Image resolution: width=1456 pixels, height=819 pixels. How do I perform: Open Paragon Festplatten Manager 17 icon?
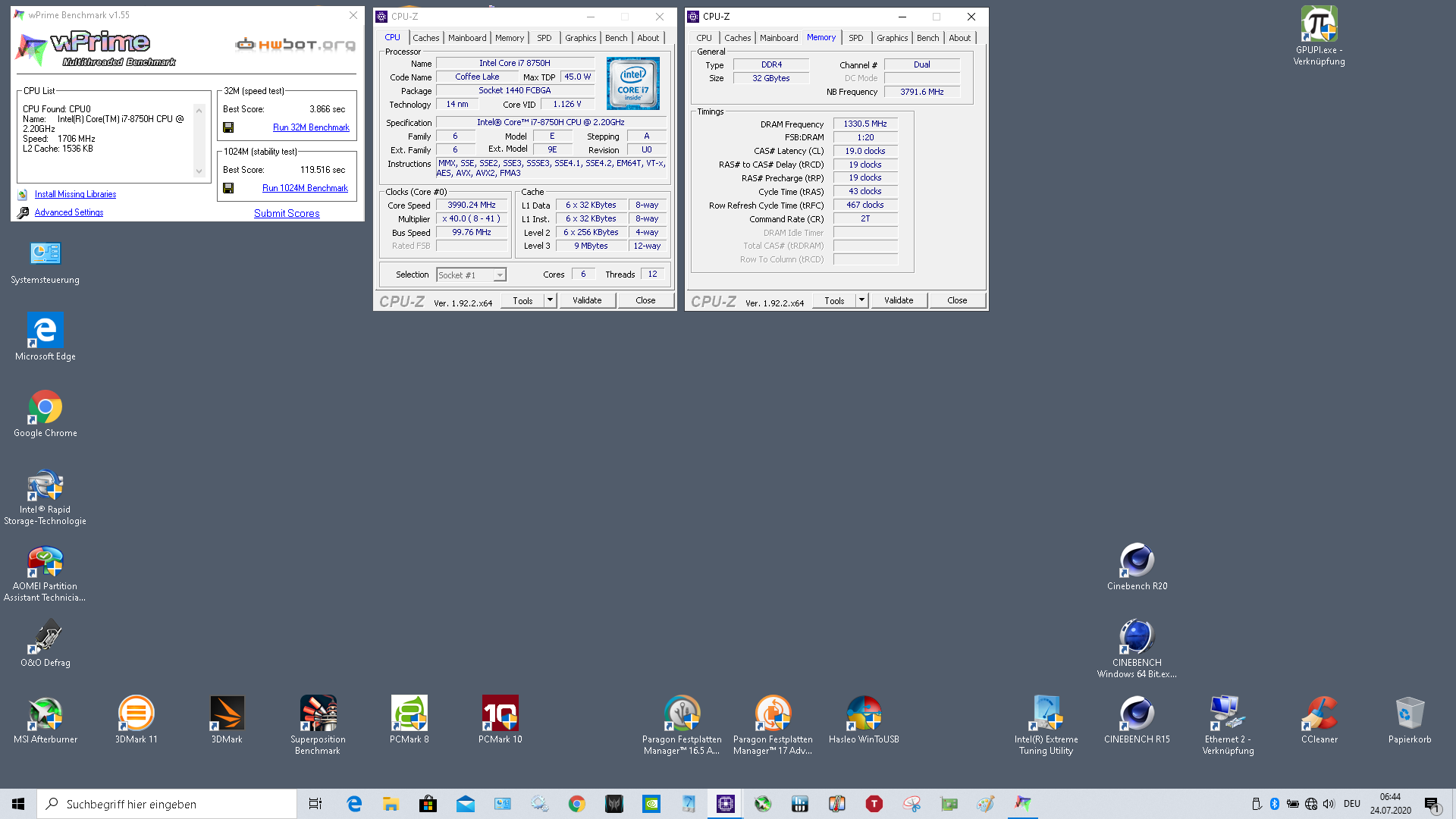pyautogui.click(x=773, y=726)
